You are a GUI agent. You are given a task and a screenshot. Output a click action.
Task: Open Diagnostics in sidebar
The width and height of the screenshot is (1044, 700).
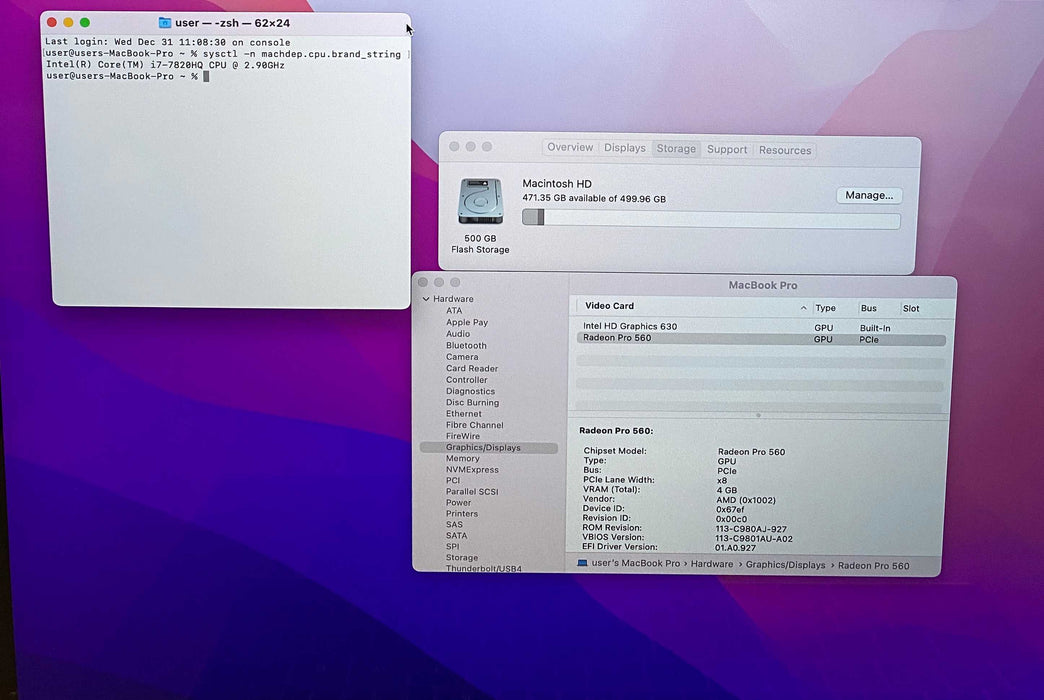click(x=470, y=391)
